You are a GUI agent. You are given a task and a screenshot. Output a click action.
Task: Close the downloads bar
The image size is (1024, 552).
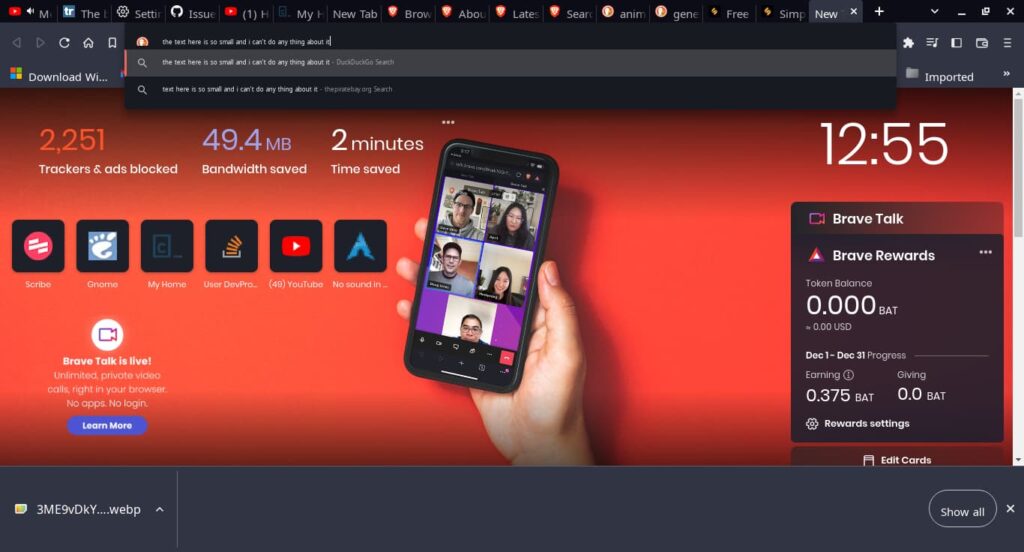point(1010,508)
